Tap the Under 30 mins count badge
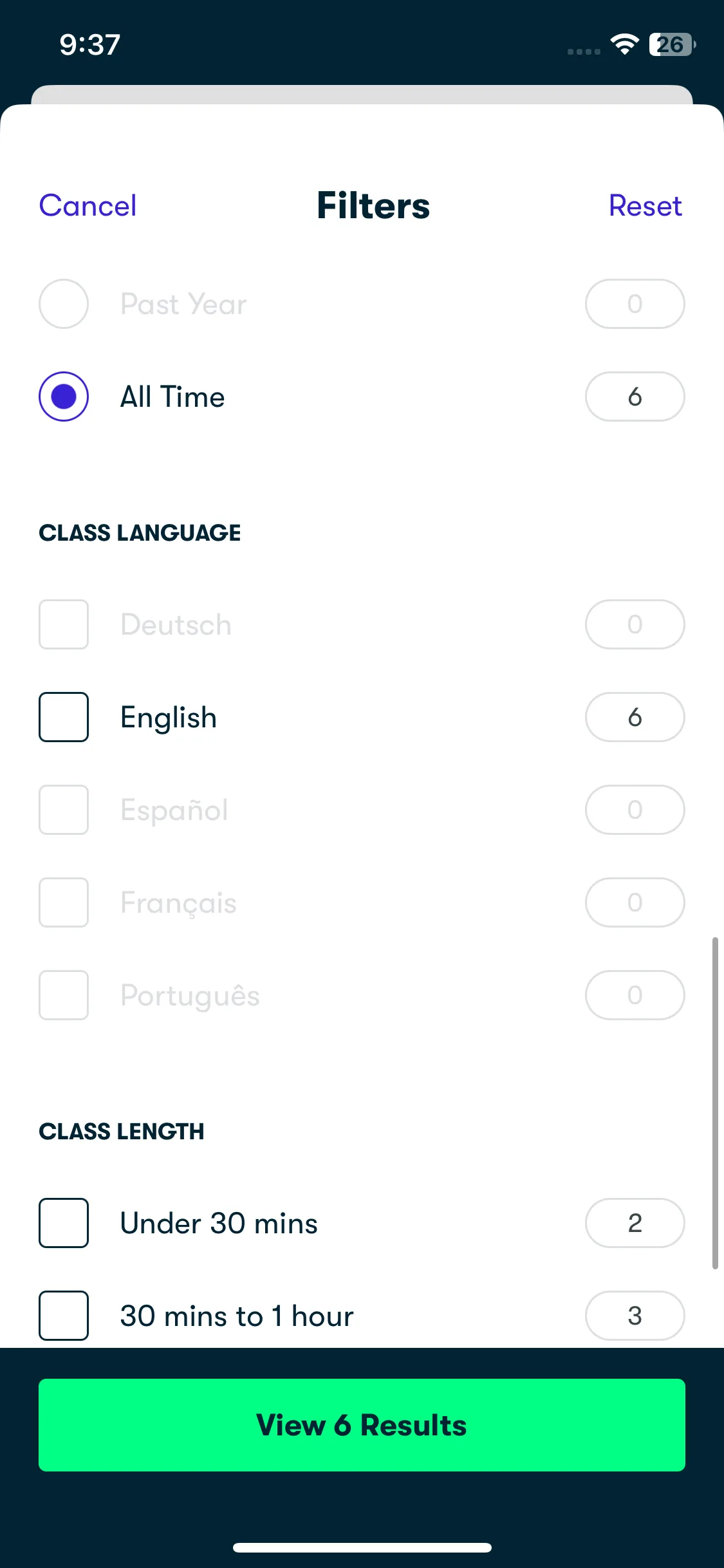This screenshot has height=1568, width=724. tap(635, 1223)
